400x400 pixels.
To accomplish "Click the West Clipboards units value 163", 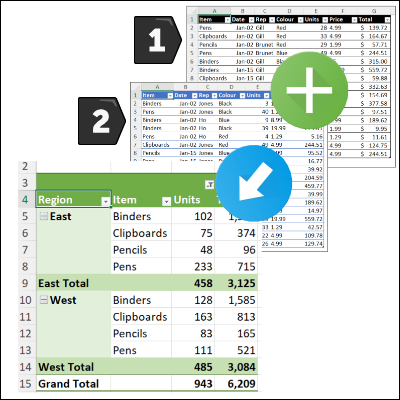I will [x=203, y=317].
